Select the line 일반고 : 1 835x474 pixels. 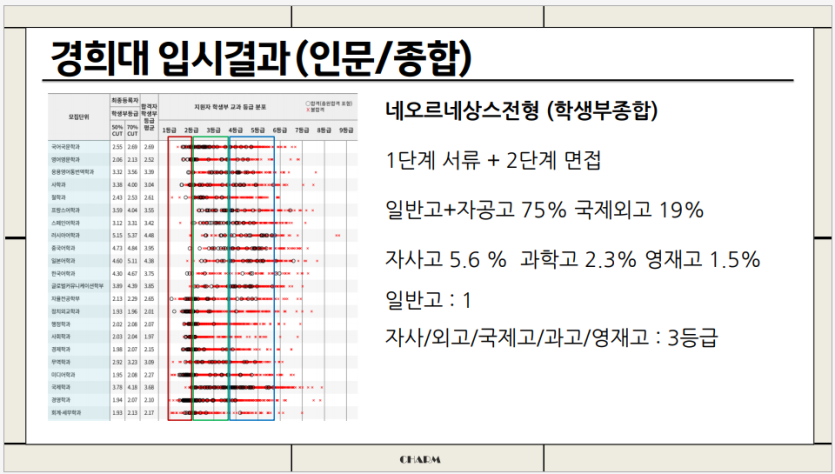point(428,300)
